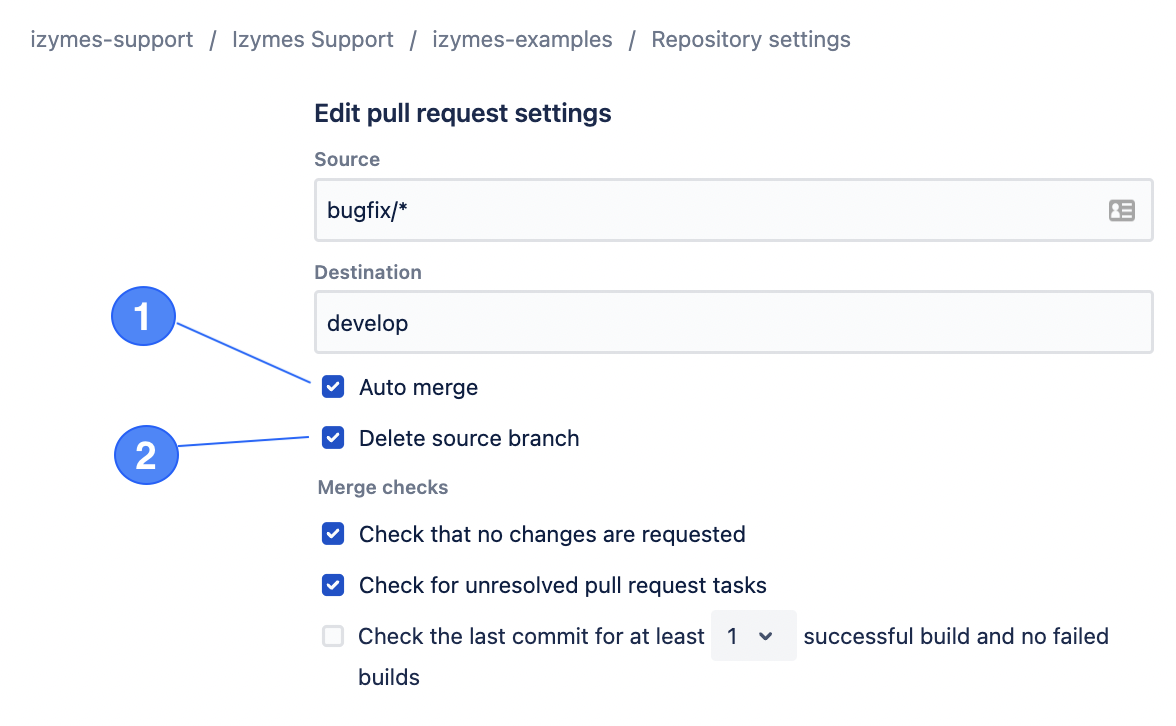Screen dimensions: 1176x726
Task: Focus the Source field containing bugfix/*
Action: (x=700, y=210)
